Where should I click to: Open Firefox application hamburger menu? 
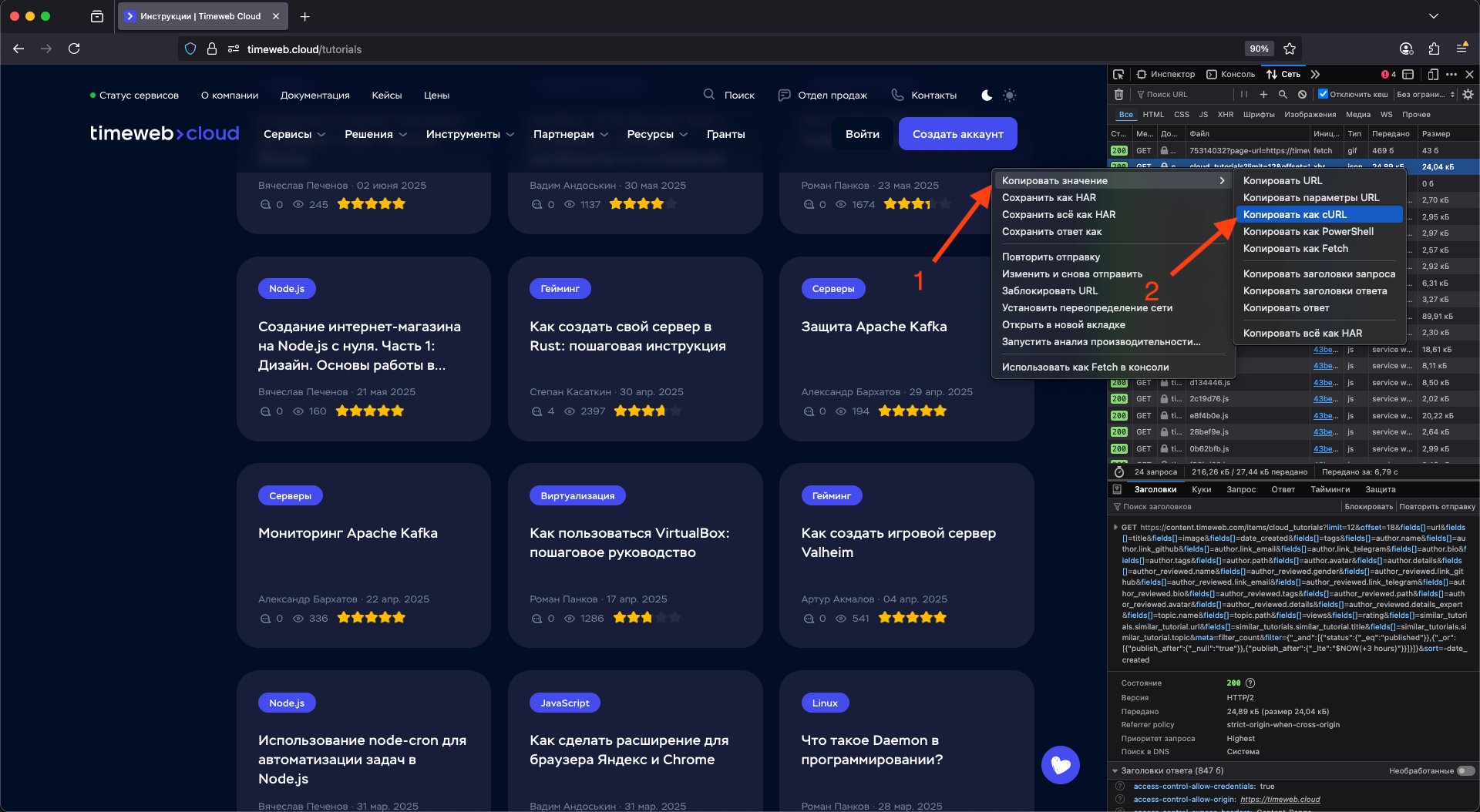(x=1461, y=49)
